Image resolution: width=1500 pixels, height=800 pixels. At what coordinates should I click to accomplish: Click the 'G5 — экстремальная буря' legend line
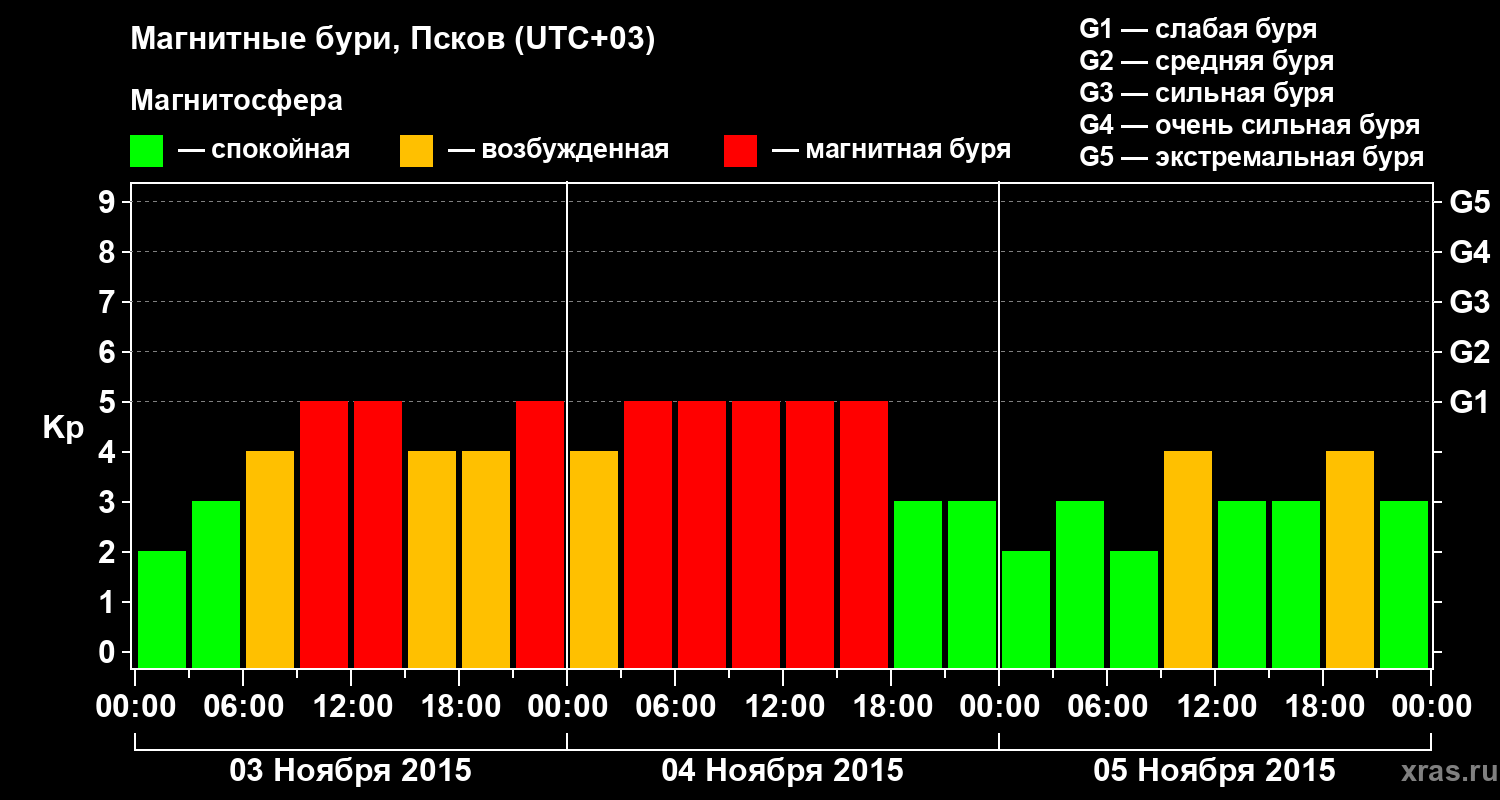point(1252,157)
